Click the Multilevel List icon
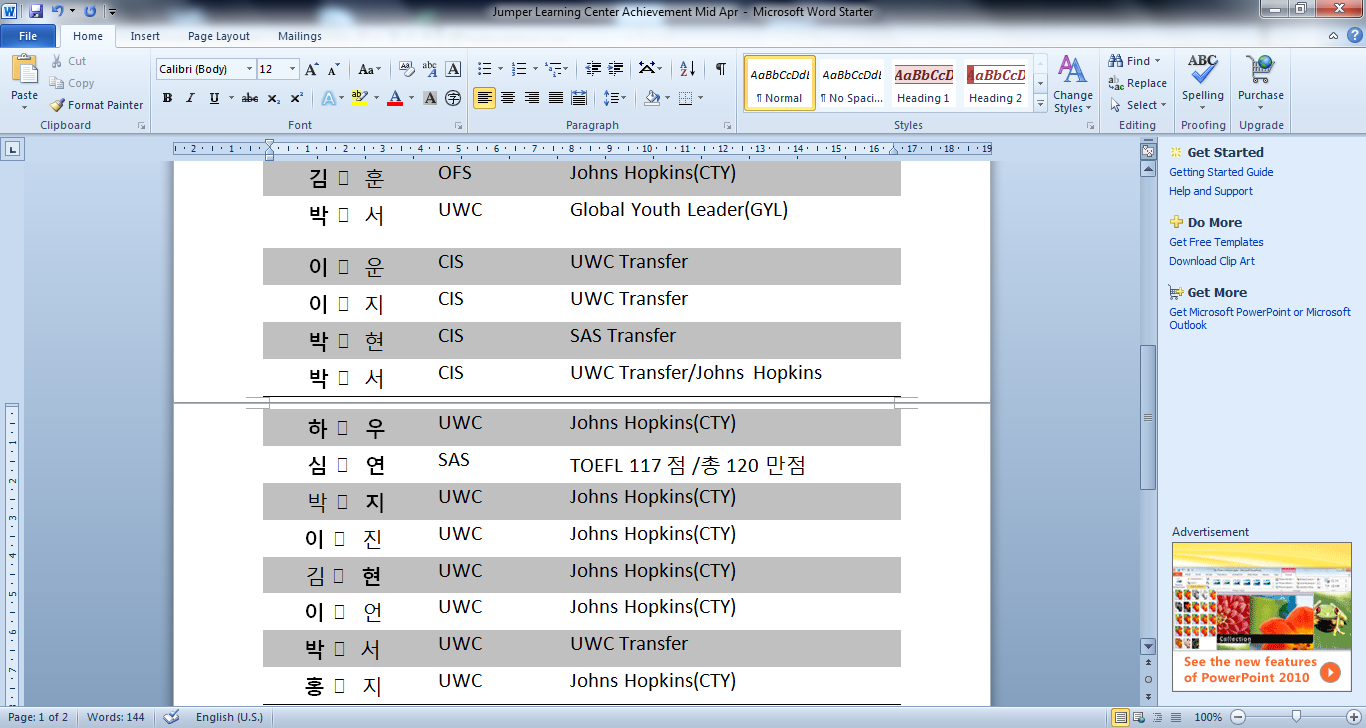This screenshot has height=728, width=1366. 553,69
